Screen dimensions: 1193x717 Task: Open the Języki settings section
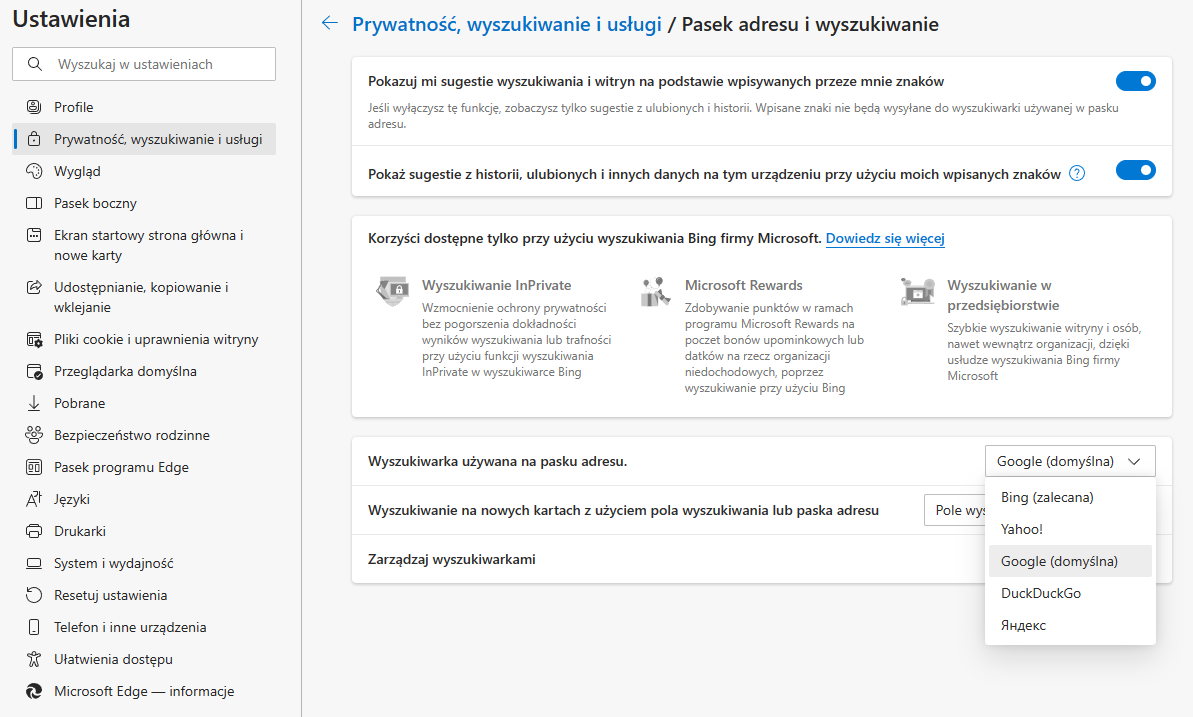point(35,499)
